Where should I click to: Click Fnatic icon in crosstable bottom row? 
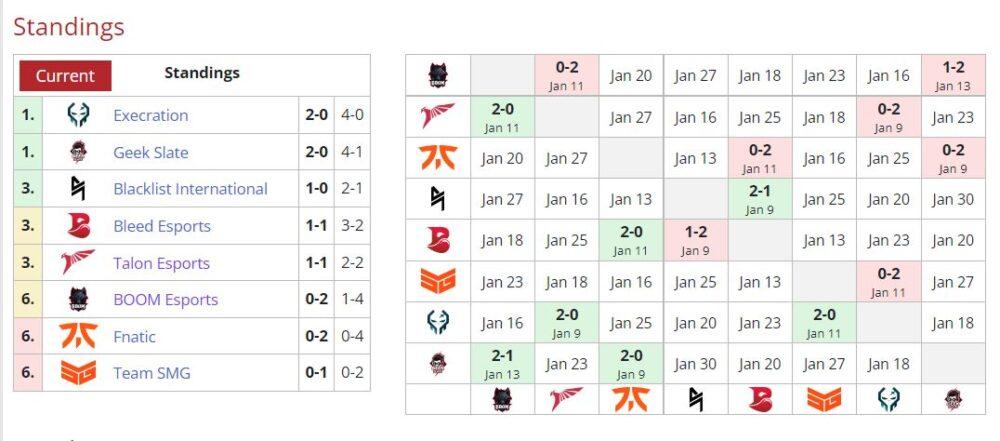click(631, 400)
